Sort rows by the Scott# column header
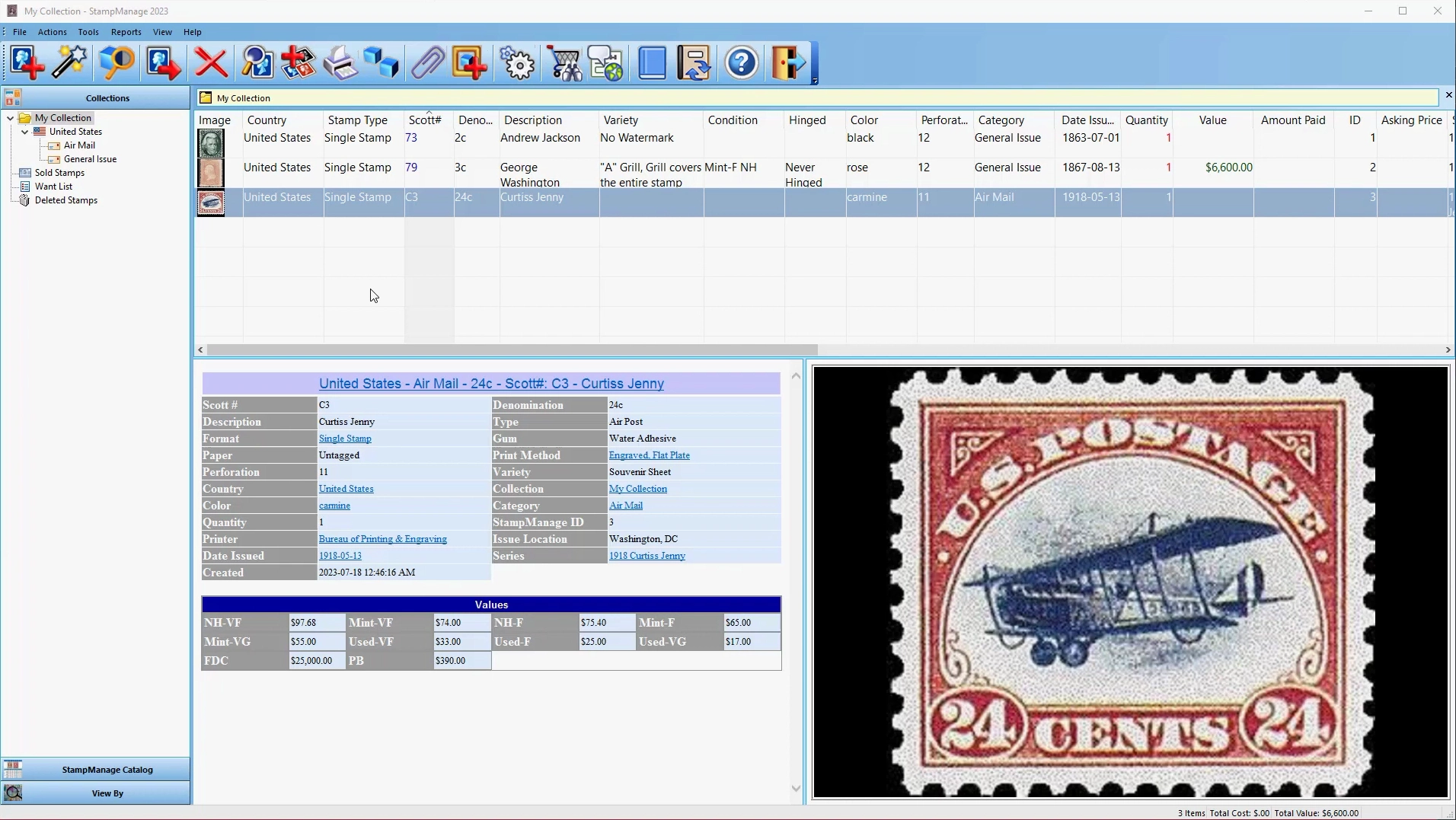 425,120
